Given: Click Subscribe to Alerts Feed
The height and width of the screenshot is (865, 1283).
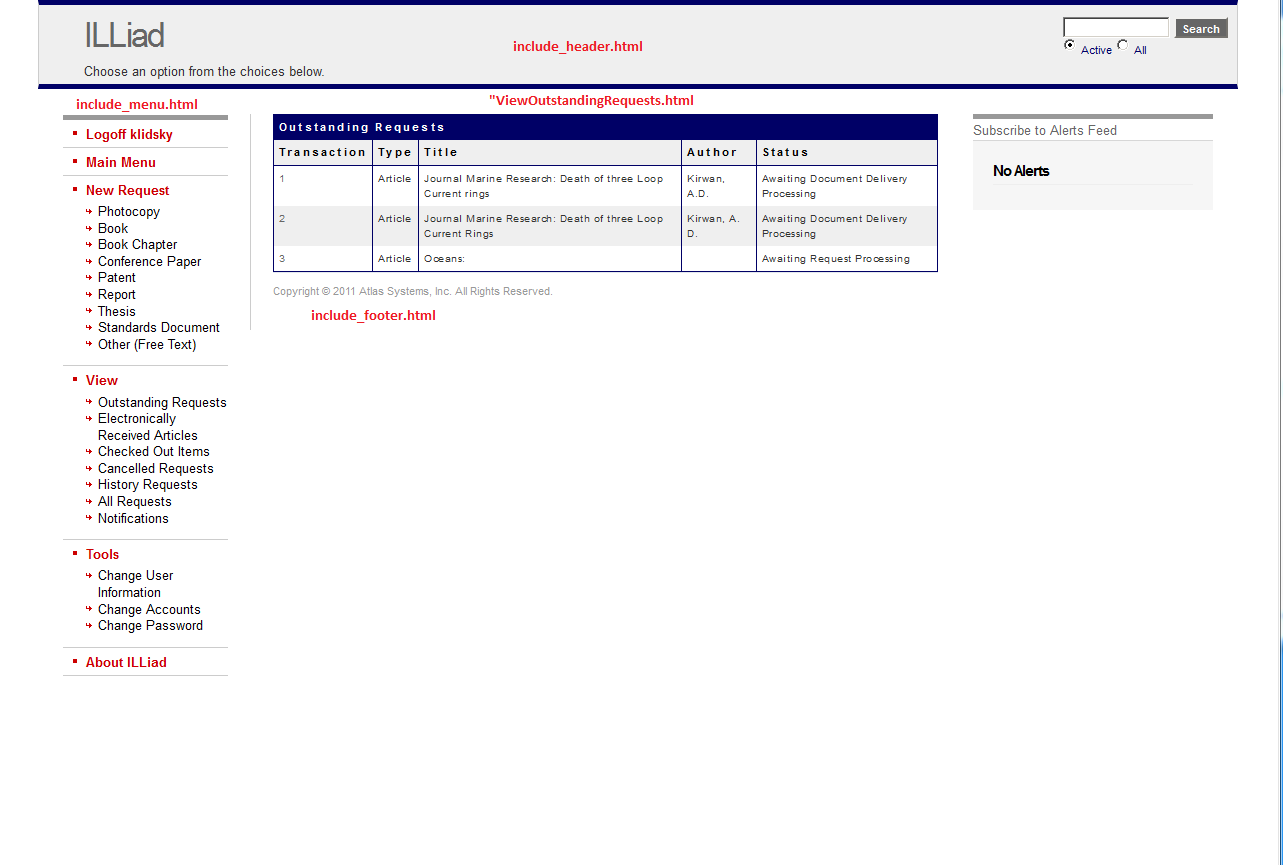Looking at the screenshot, I should 1044,130.
